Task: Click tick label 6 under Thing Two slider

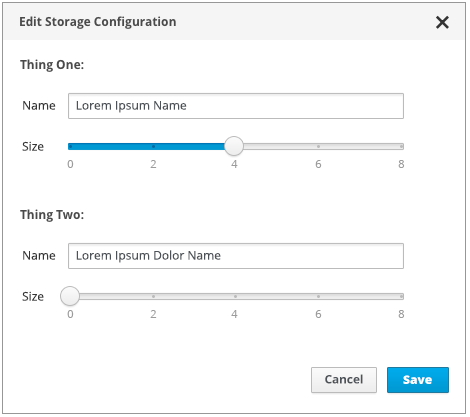Action: (x=318, y=314)
